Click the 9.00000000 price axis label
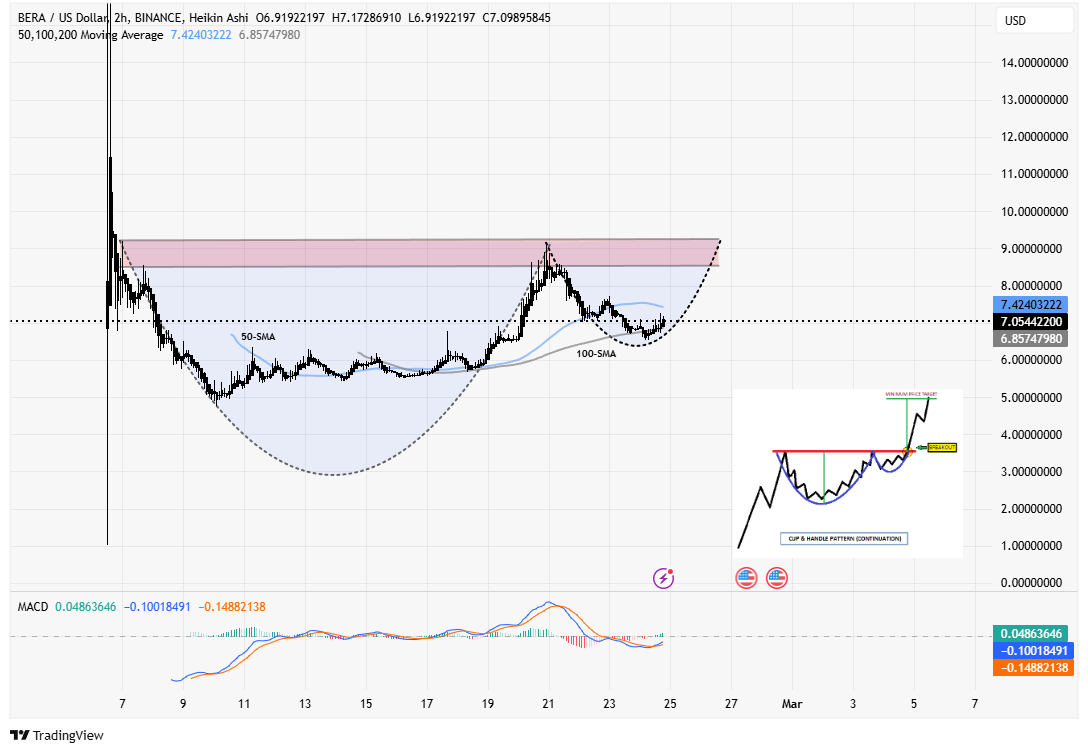 coord(1031,248)
